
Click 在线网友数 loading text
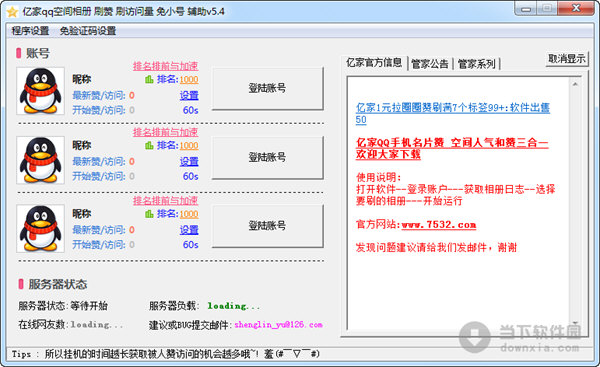71,325
